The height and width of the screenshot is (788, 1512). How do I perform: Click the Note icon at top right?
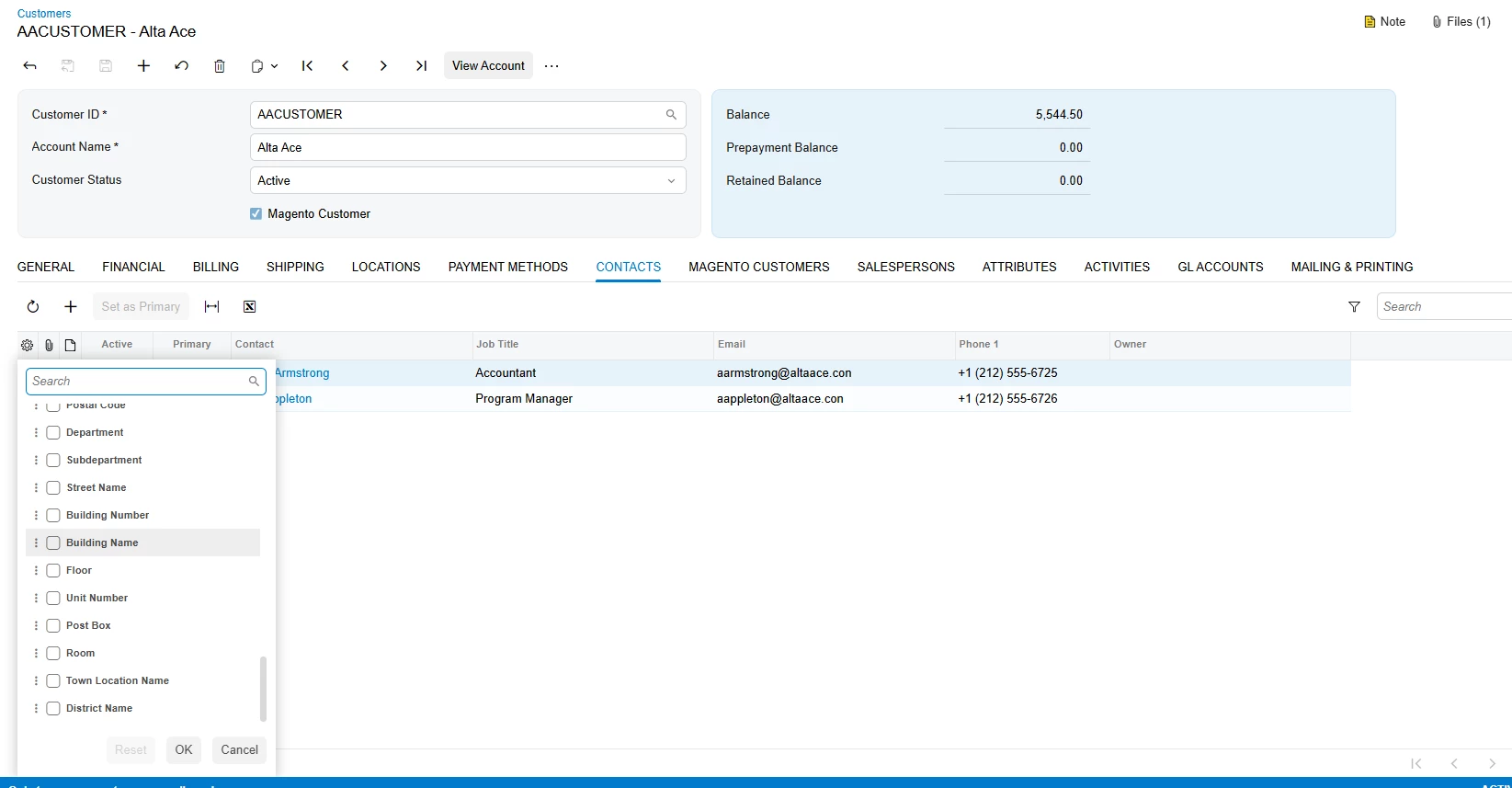[1385, 22]
